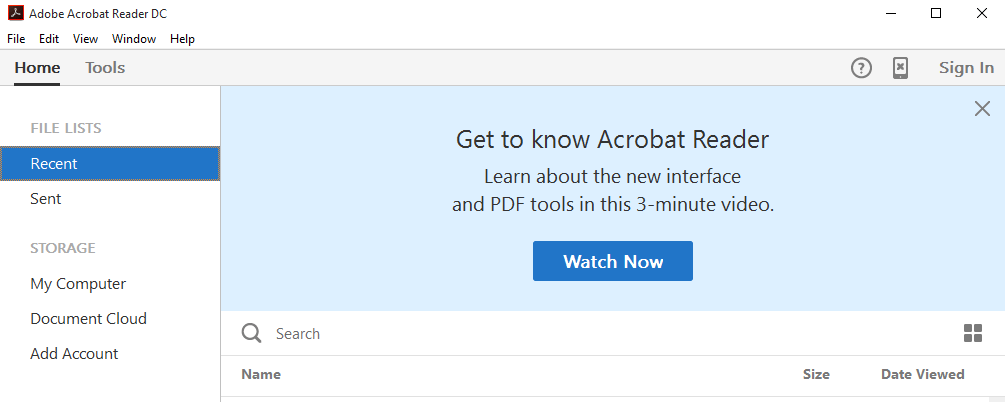Dismiss the Get to know banner
Image resolution: width=1005 pixels, height=402 pixels.
click(982, 109)
